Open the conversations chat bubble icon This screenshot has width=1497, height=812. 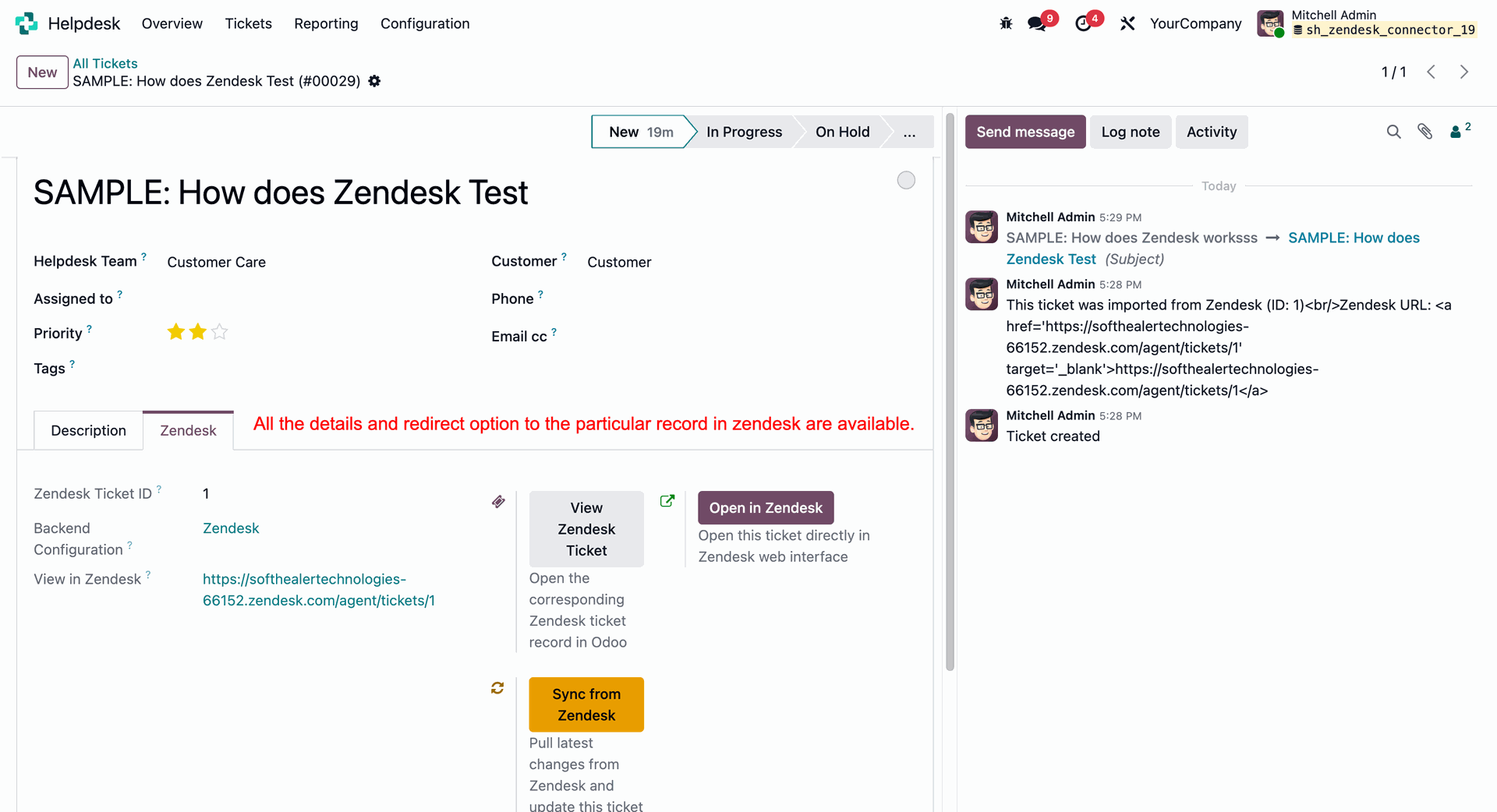tap(1037, 23)
